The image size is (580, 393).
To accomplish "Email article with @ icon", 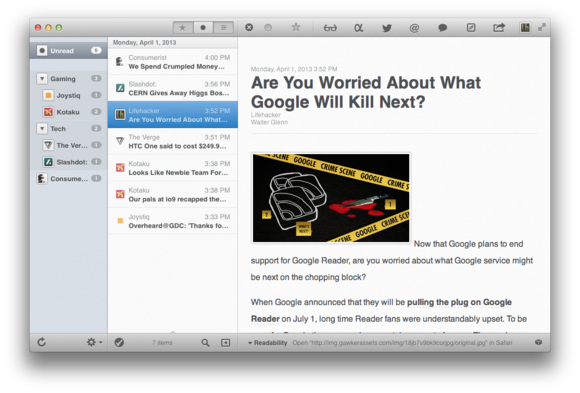I will (x=414, y=28).
